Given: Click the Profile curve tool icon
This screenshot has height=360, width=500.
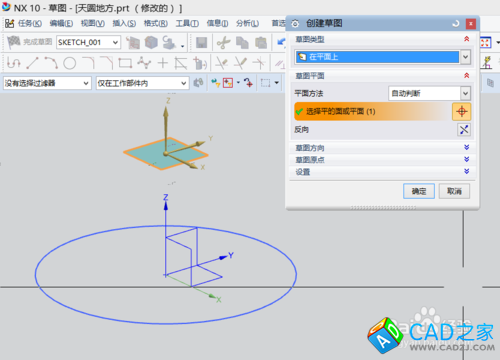Looking at the screenshot, I should tap(14, 63).
